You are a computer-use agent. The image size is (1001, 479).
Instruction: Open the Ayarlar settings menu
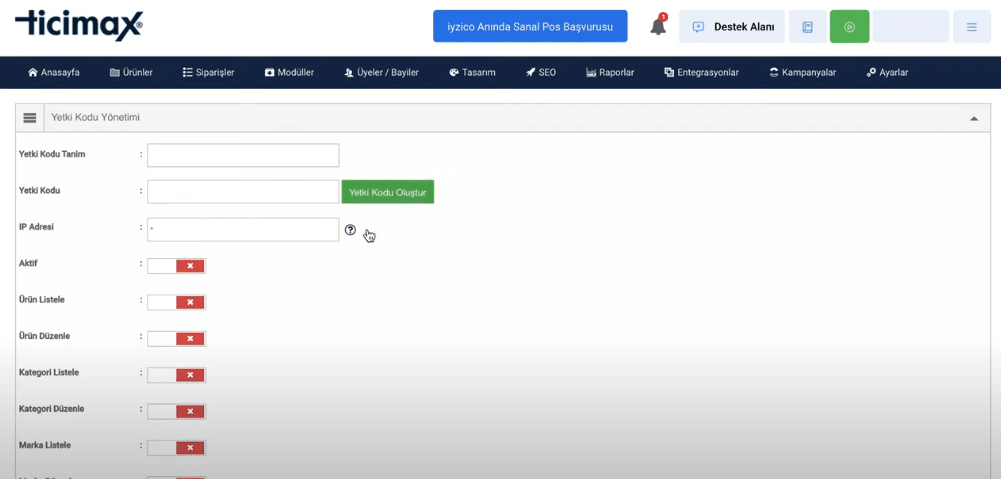[887, 73]
